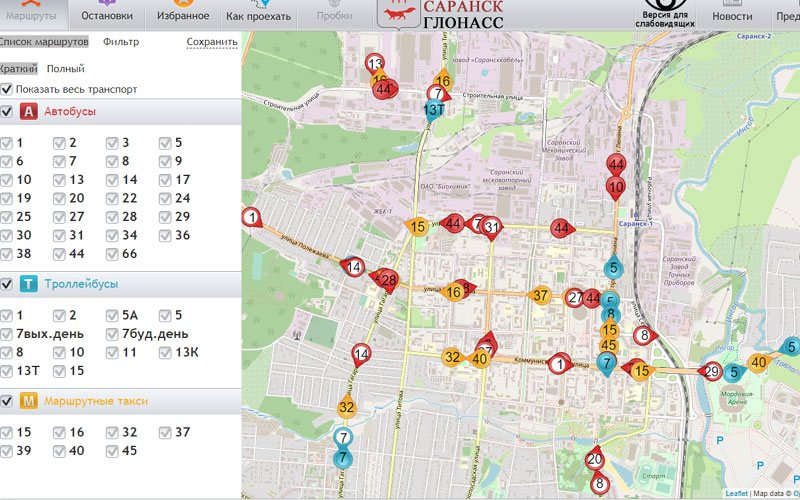Select the blue 13T trolleybus marker on map
Viewport: 800px width, 500px height.
tap(434, 109)
